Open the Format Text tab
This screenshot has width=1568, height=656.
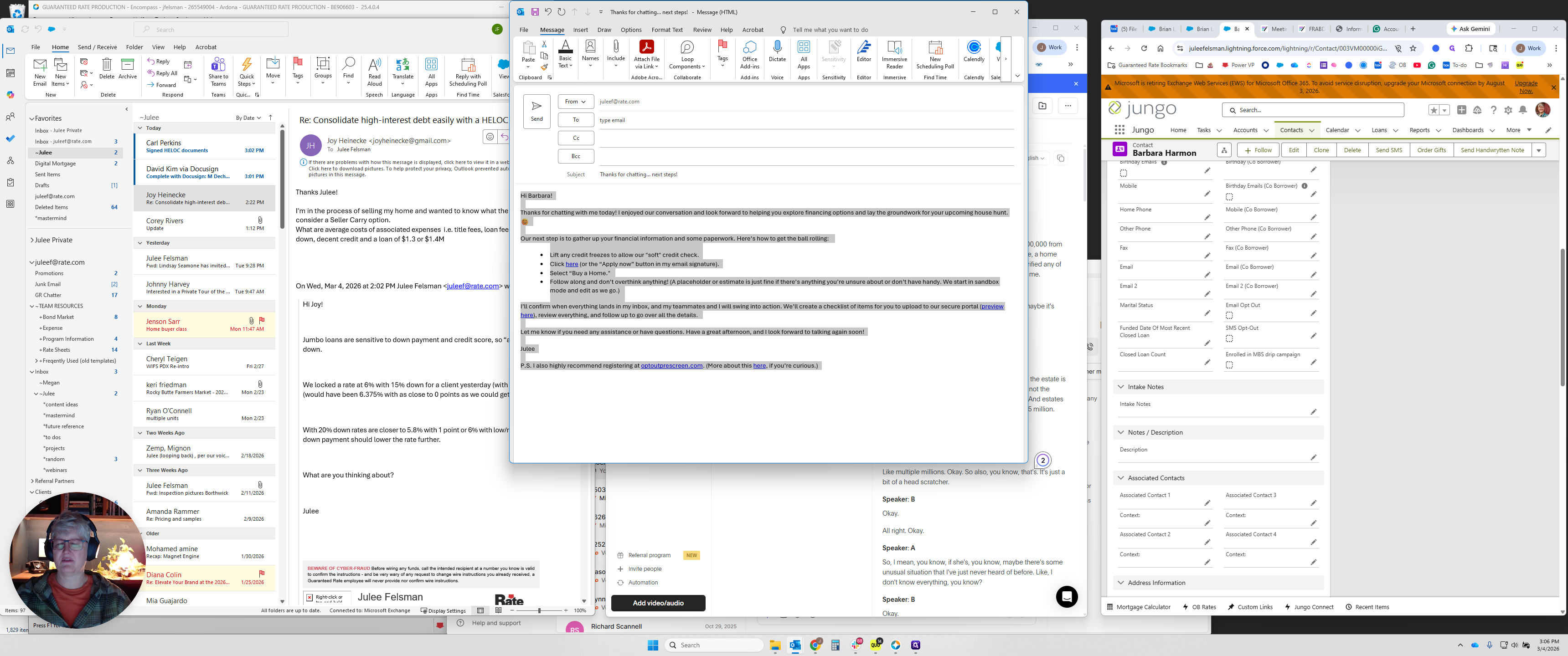666,30
